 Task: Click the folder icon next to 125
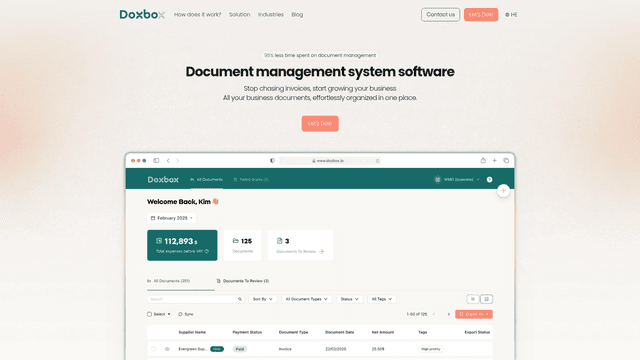pyautogui.click(x=236, y=241)
